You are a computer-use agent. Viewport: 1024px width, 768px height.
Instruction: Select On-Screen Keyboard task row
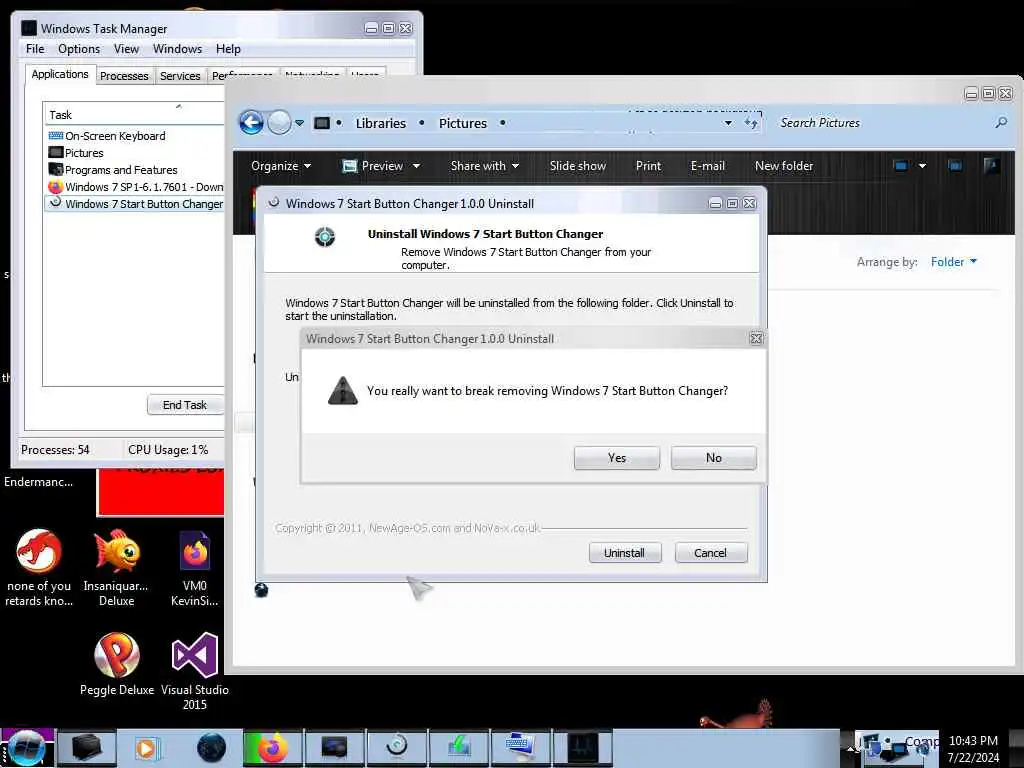click(135, 136)
